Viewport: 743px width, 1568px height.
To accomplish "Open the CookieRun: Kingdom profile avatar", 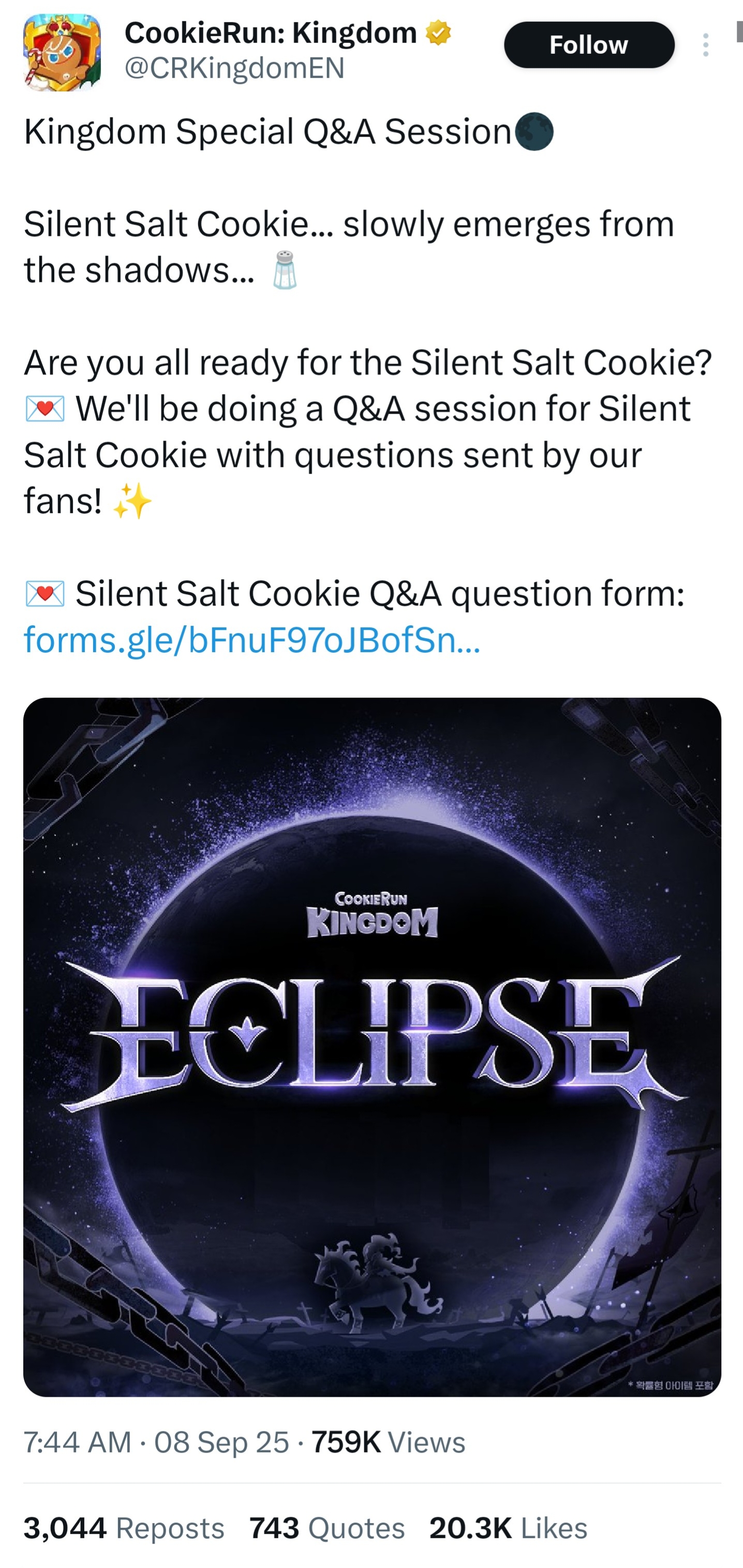I will 62,52.
